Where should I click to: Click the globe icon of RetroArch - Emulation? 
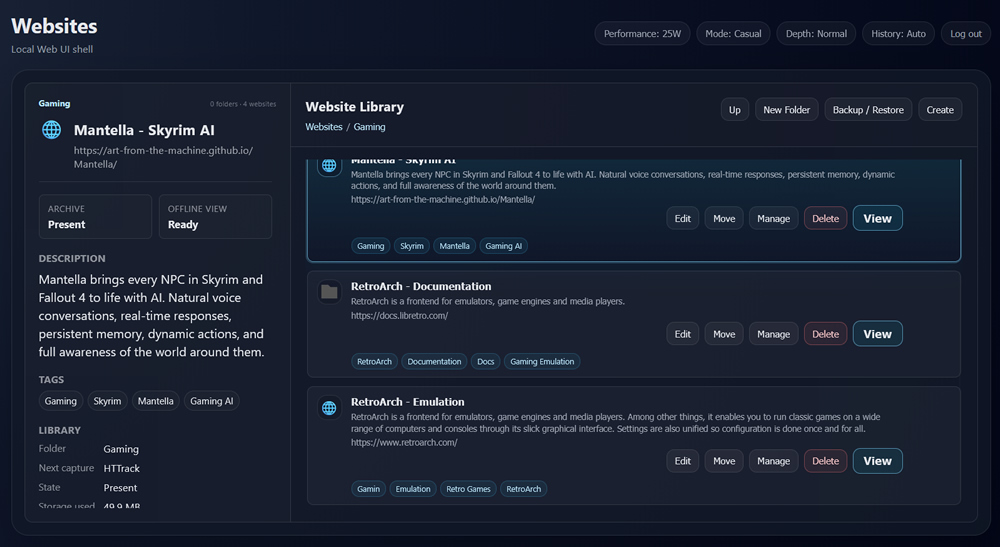329,408
